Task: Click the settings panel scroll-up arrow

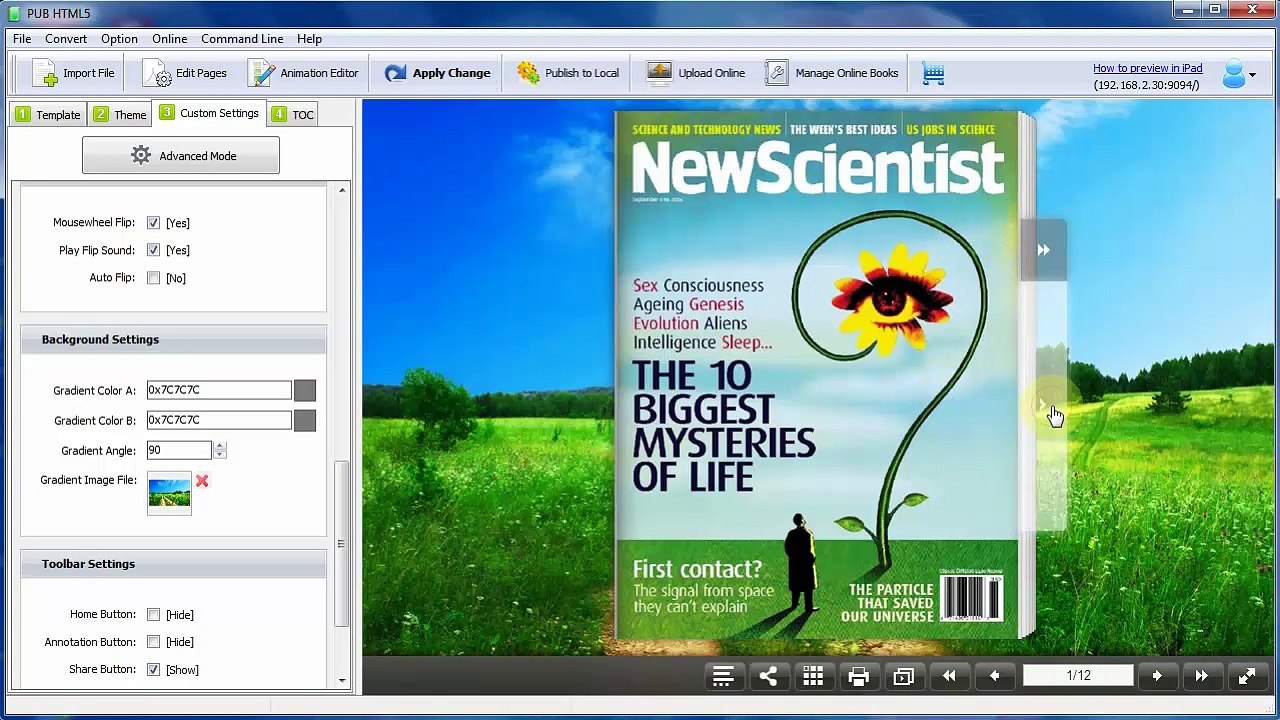Action: tap(342, 190)
